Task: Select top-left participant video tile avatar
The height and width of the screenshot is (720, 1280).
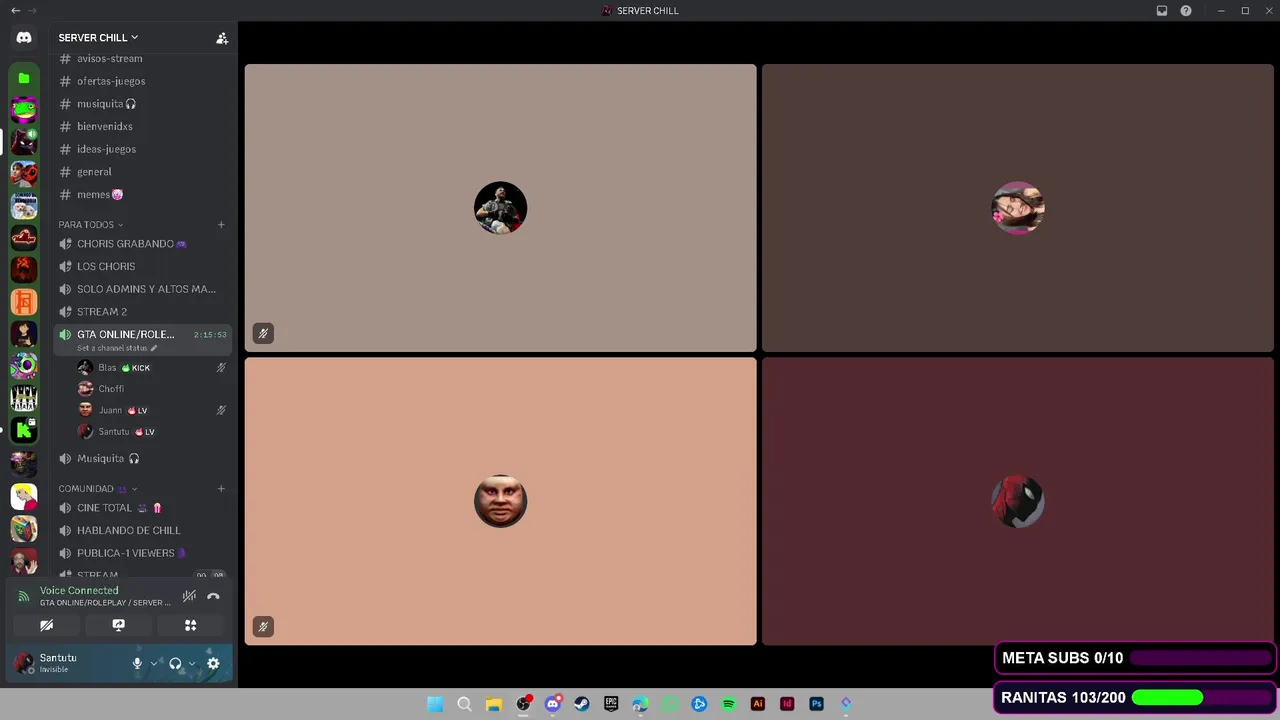Action: (x=500, y=208)
